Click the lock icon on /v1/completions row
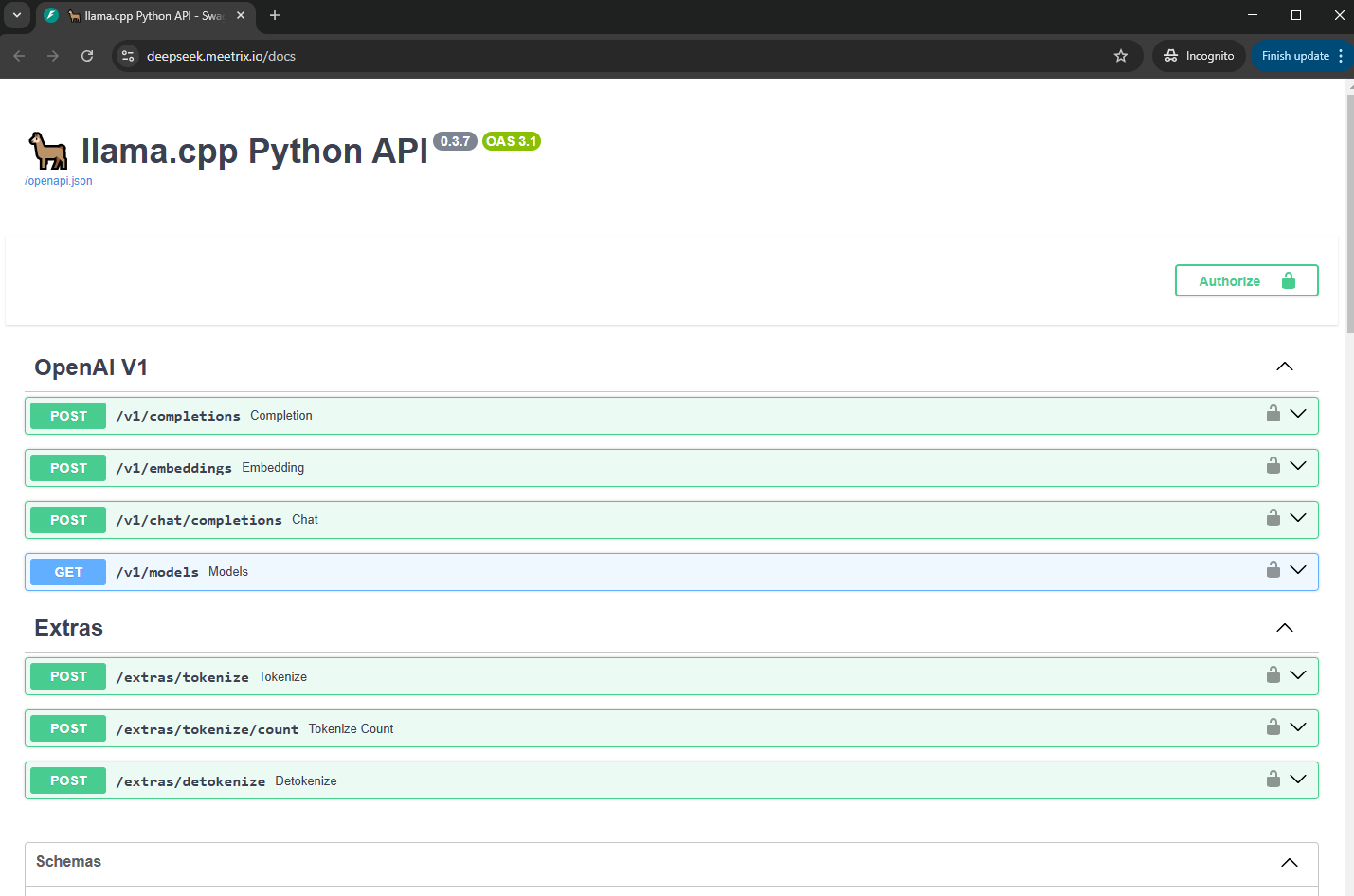This screenshot has width=1354, height=896. point(1273,413)
